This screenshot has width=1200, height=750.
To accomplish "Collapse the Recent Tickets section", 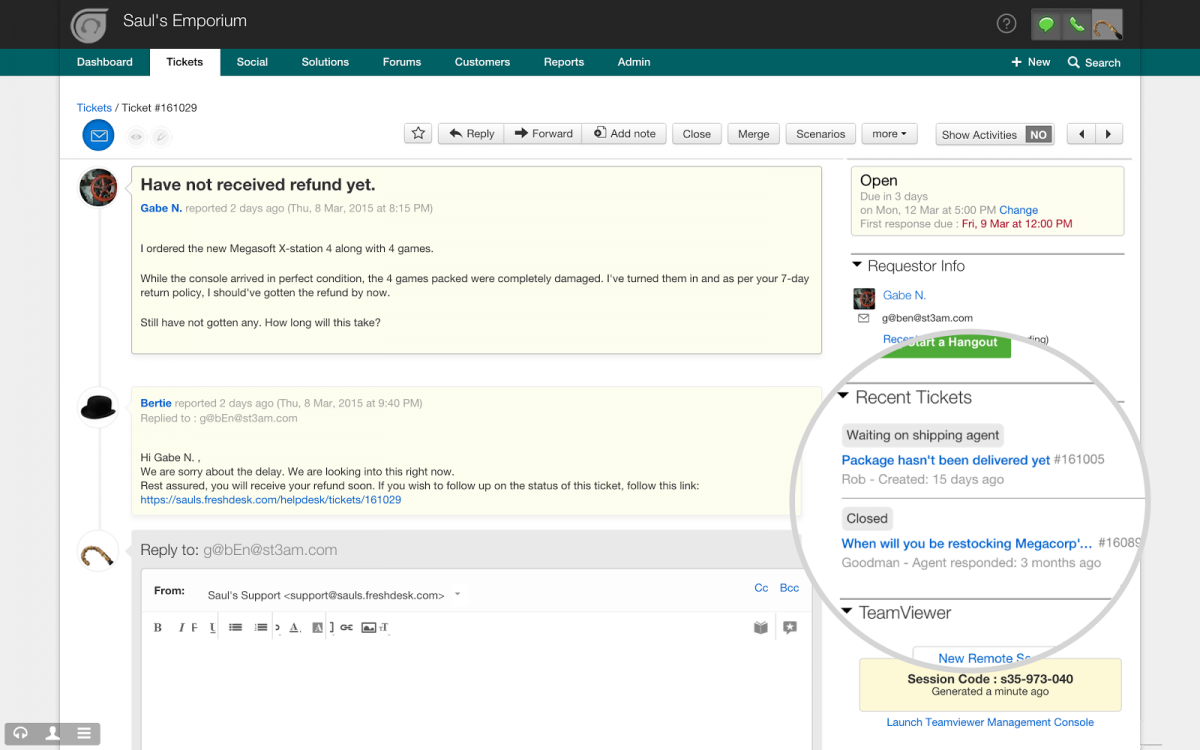I will click(x=843, y=397).
